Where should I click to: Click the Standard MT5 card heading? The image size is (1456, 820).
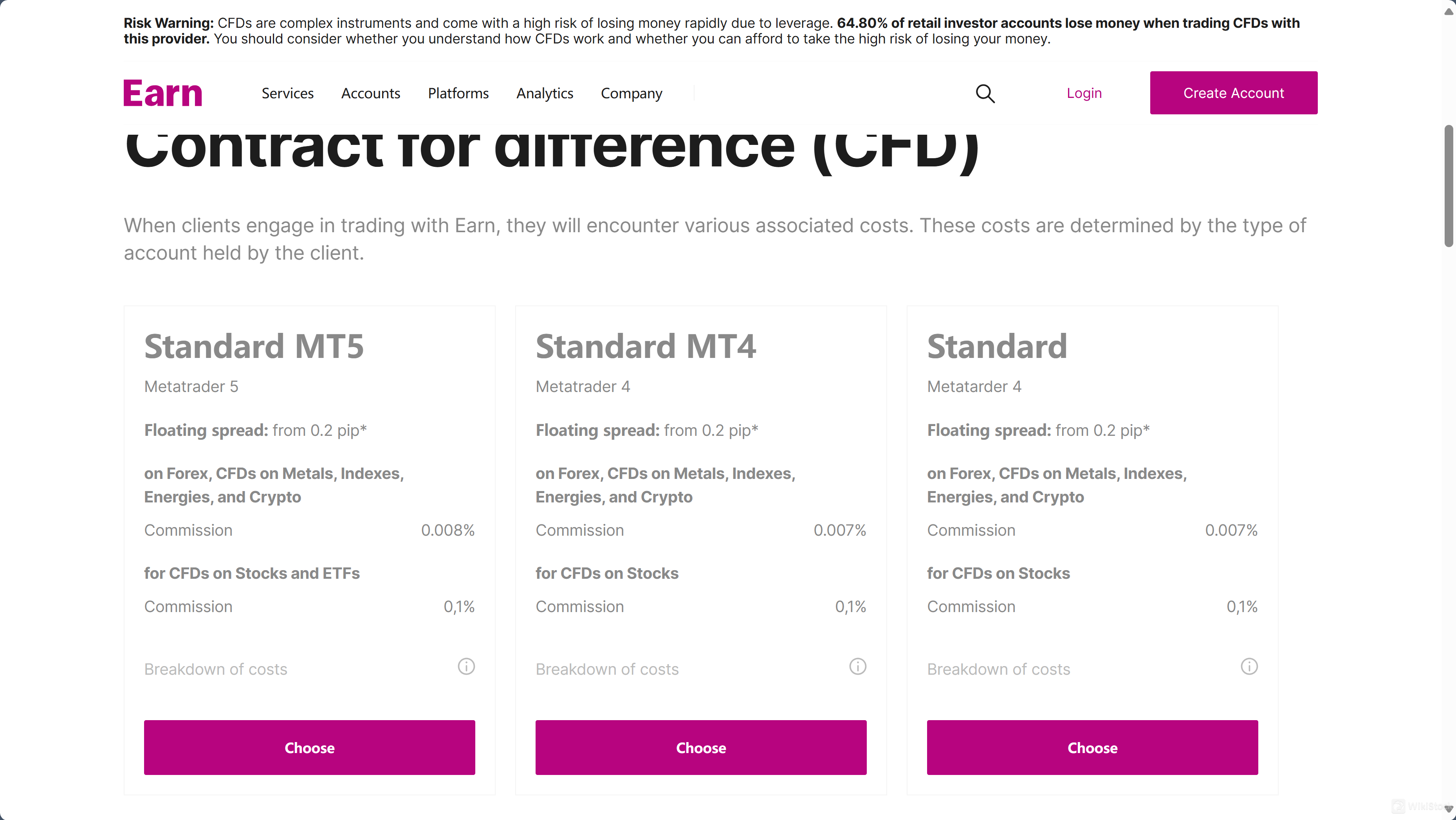click(x=254, y=346)
